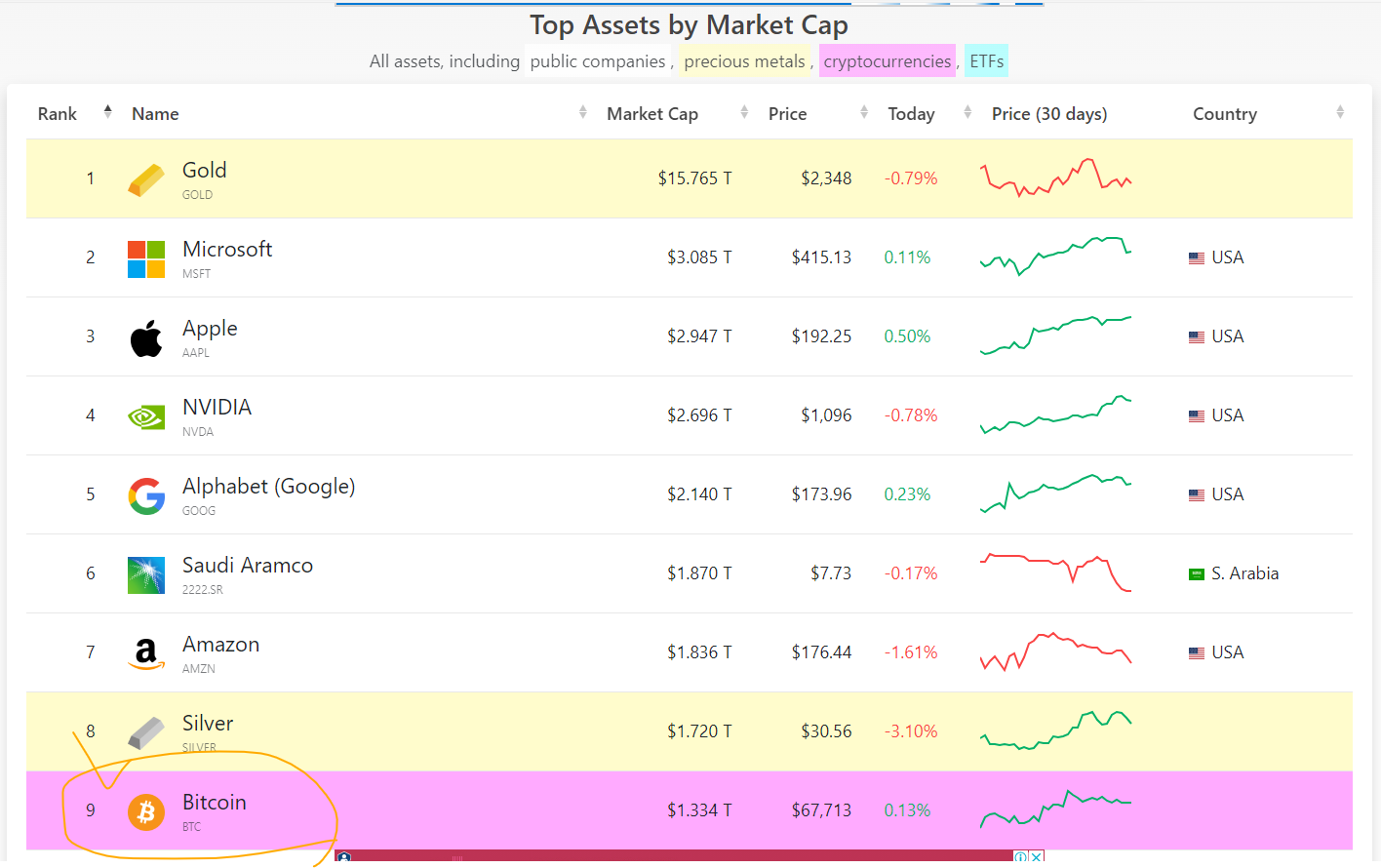Click the Amazon logo icon

[146, 654]
